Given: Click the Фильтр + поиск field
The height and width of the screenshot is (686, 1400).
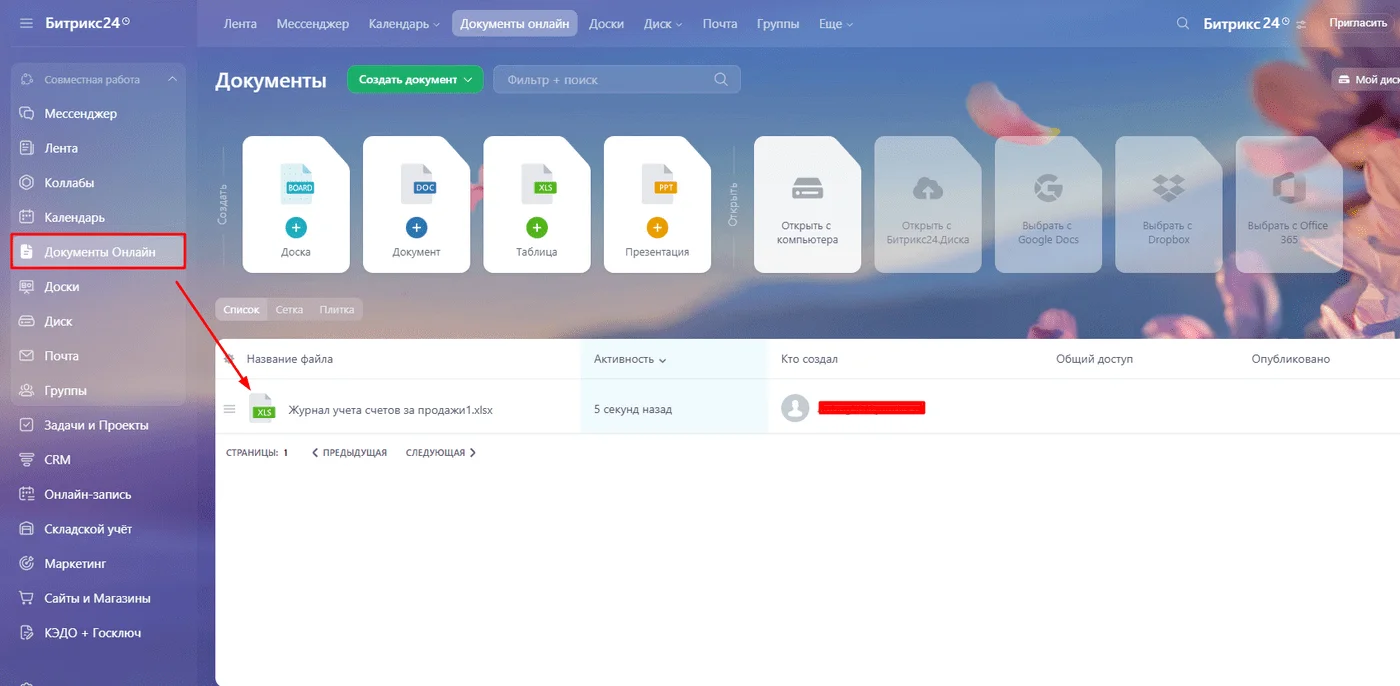Looking at the screenshot, I should click(x=617, y=80).
